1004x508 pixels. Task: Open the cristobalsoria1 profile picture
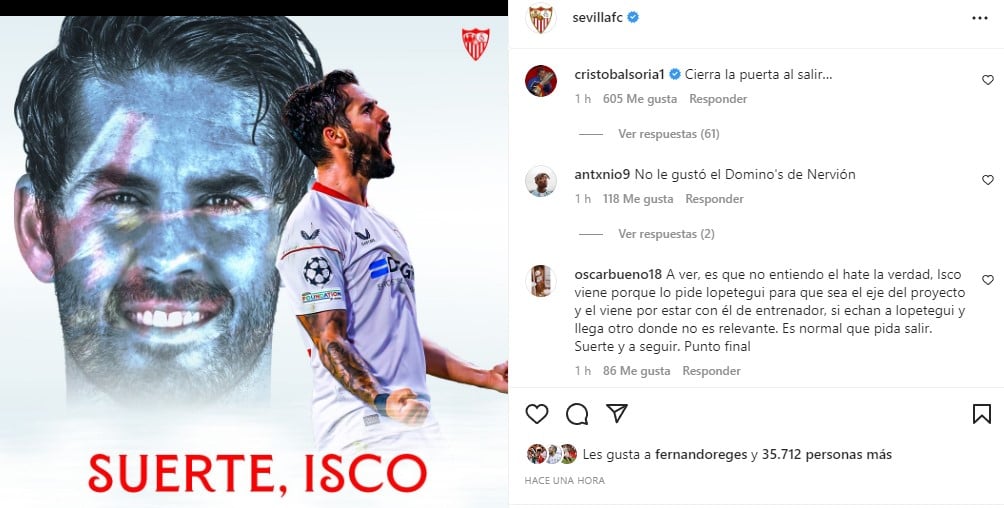[541, 81]
